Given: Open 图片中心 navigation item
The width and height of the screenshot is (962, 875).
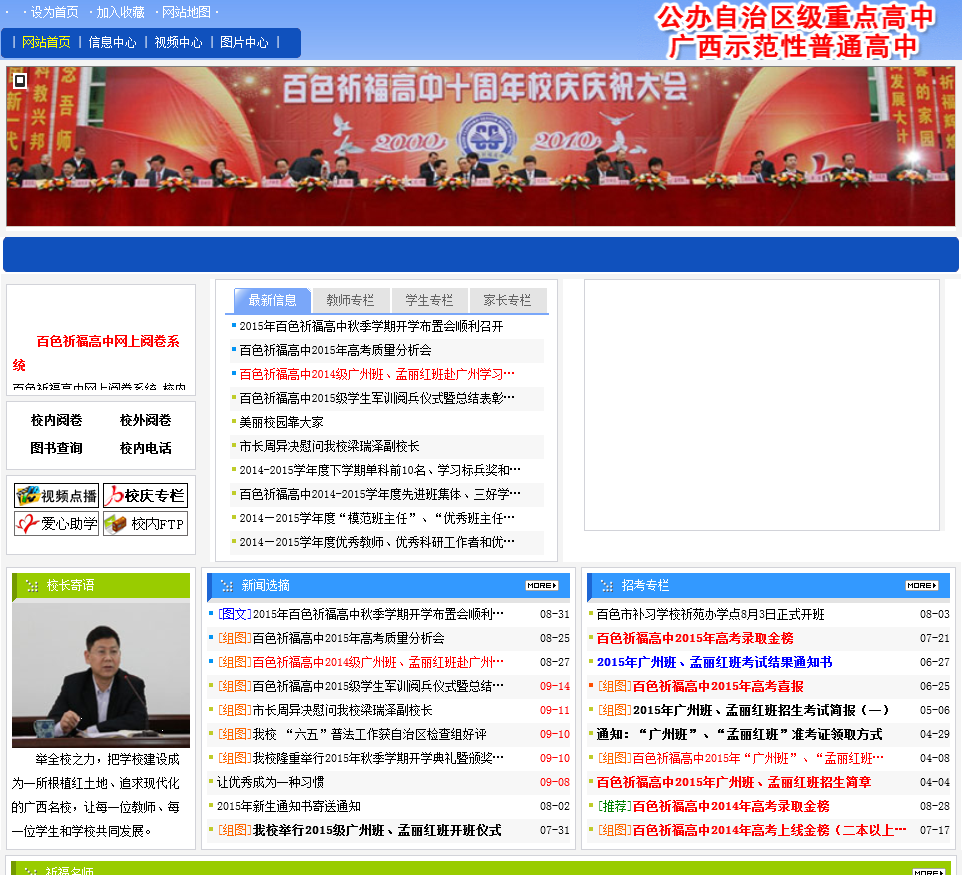Looking at the screenshot, I should point(244,42).
